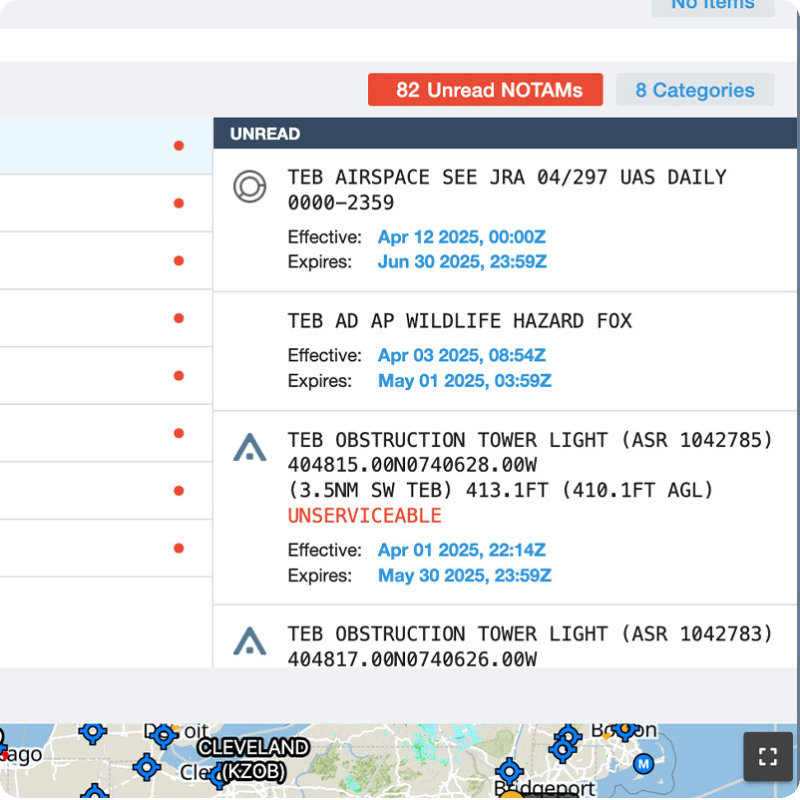800x800 pixels.
Task: Click effective date Apr 01 2025, 22:14Z
Action: 462,550
